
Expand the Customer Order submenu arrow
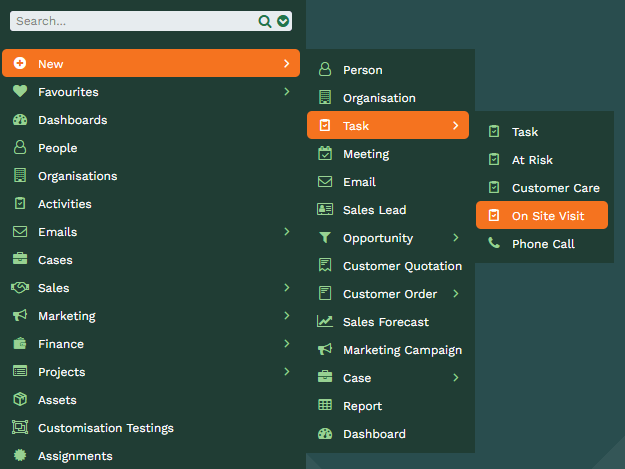click(456, 294)
